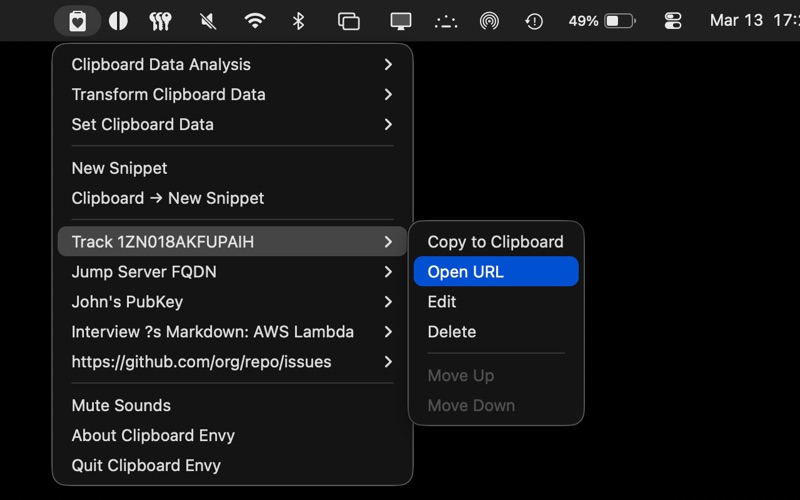Open the audio tuning knobs menu bar icon
Image resolution: width=800 pixels, height=500 pixels.
(160, 21)
